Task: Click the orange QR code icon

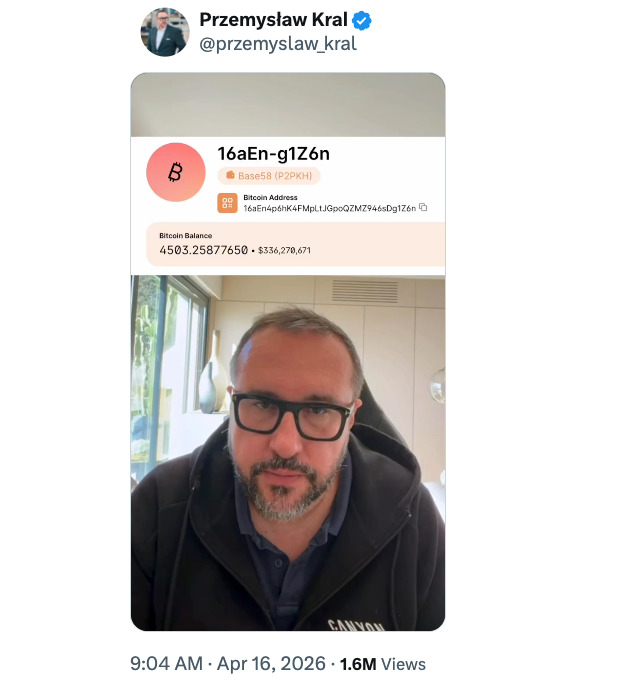Action: (228, 203)
